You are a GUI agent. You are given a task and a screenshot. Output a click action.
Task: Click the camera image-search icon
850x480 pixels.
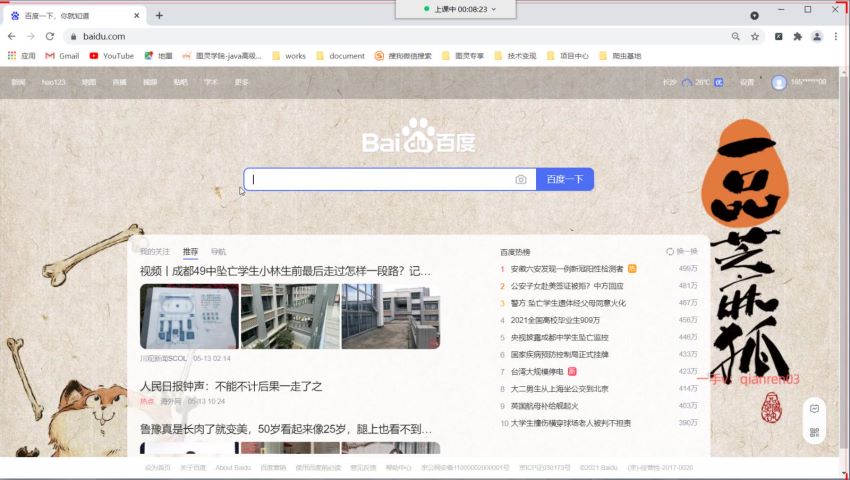point(521,180)
